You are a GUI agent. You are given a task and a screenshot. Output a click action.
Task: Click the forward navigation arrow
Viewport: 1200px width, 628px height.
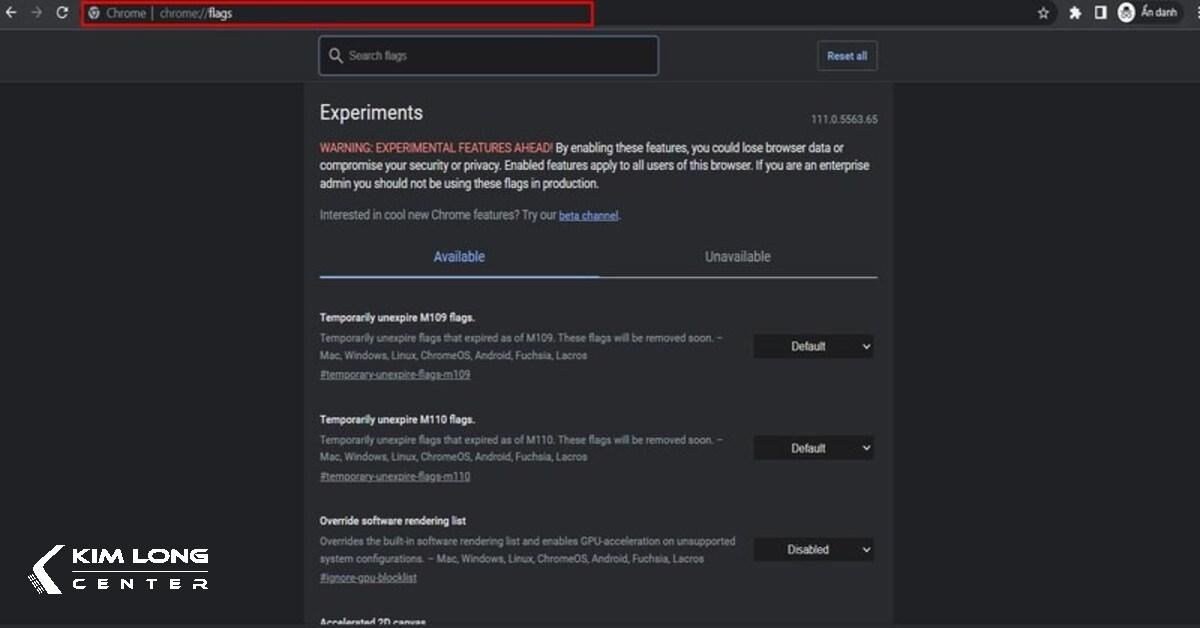click(37, 13)
